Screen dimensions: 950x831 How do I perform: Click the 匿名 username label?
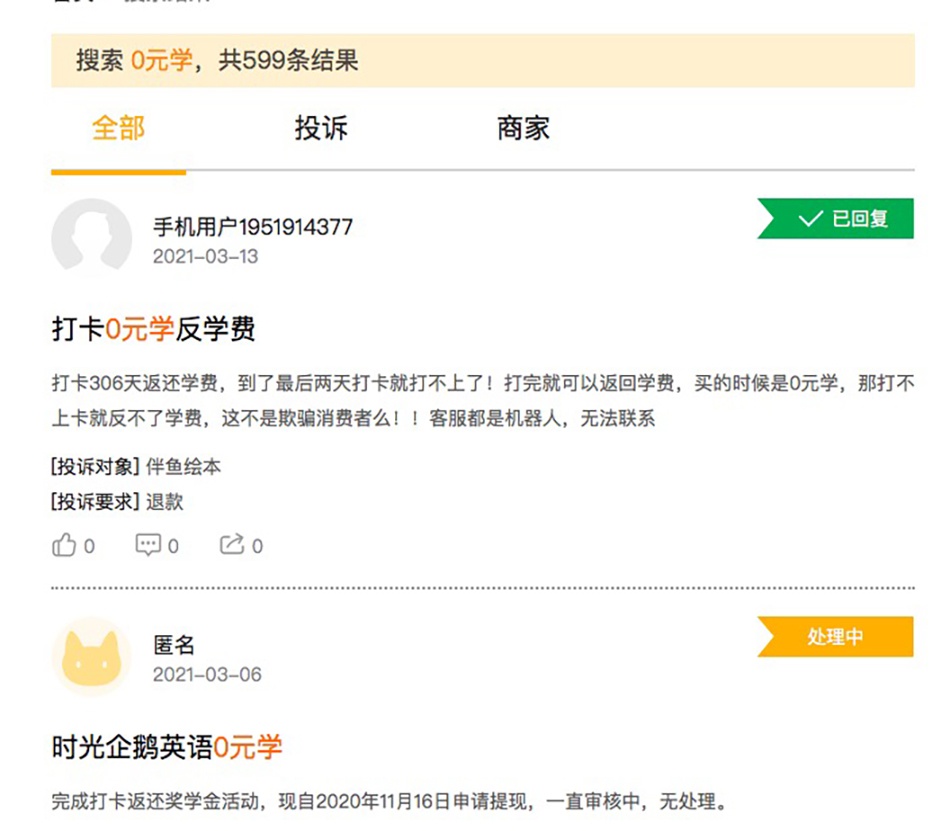tap(175, 645)
